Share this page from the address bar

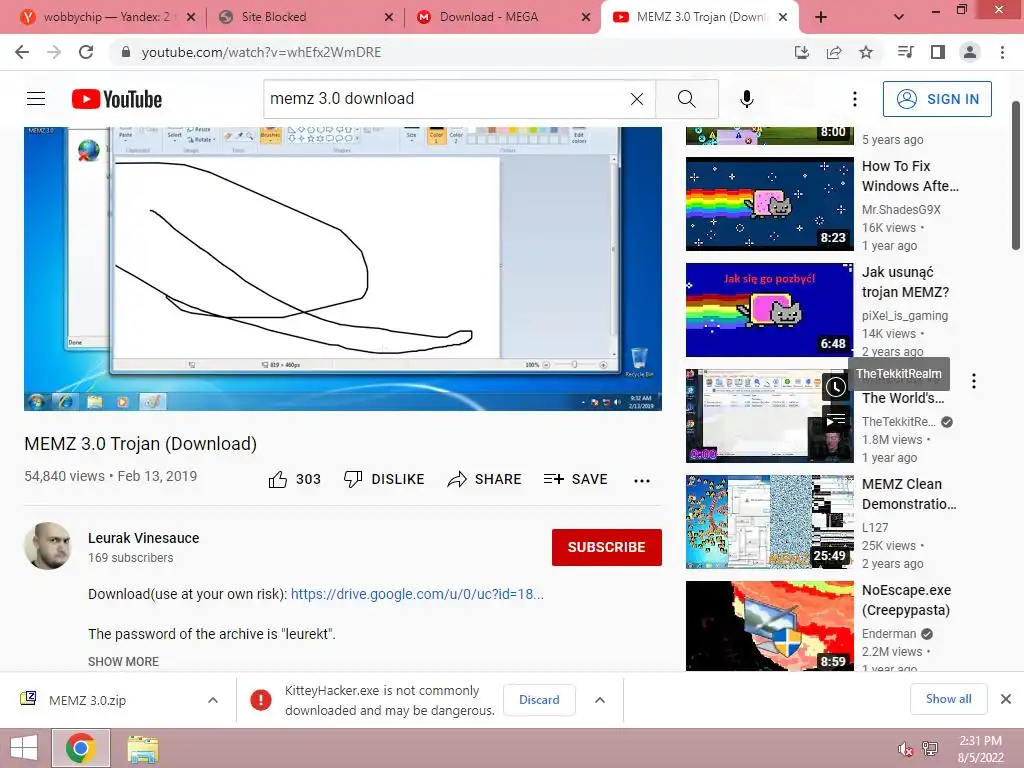pos(834,52)
